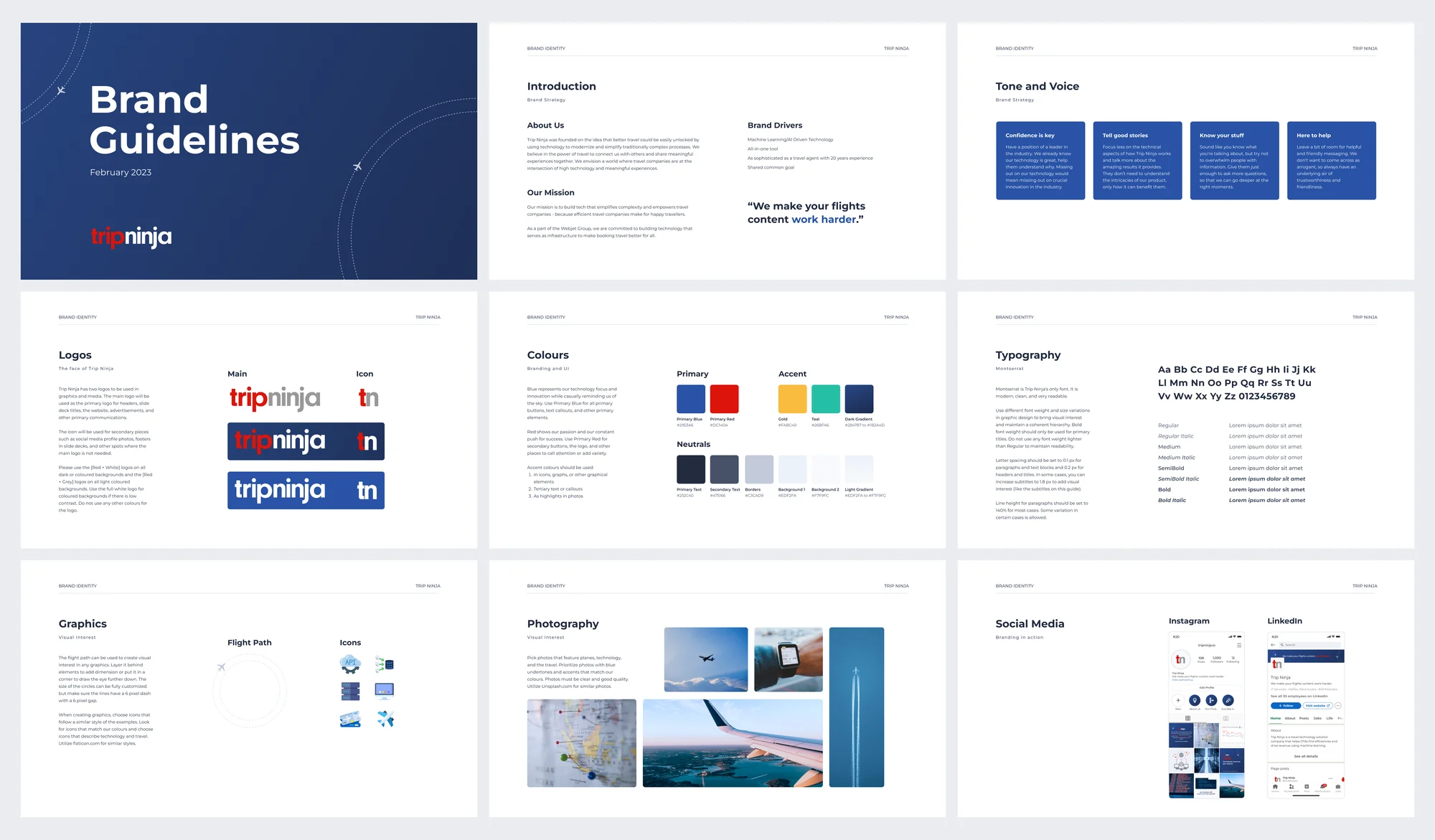The image size is (1435, 840).
Task: Select the server stack icon
Action: tap(350, 692)
